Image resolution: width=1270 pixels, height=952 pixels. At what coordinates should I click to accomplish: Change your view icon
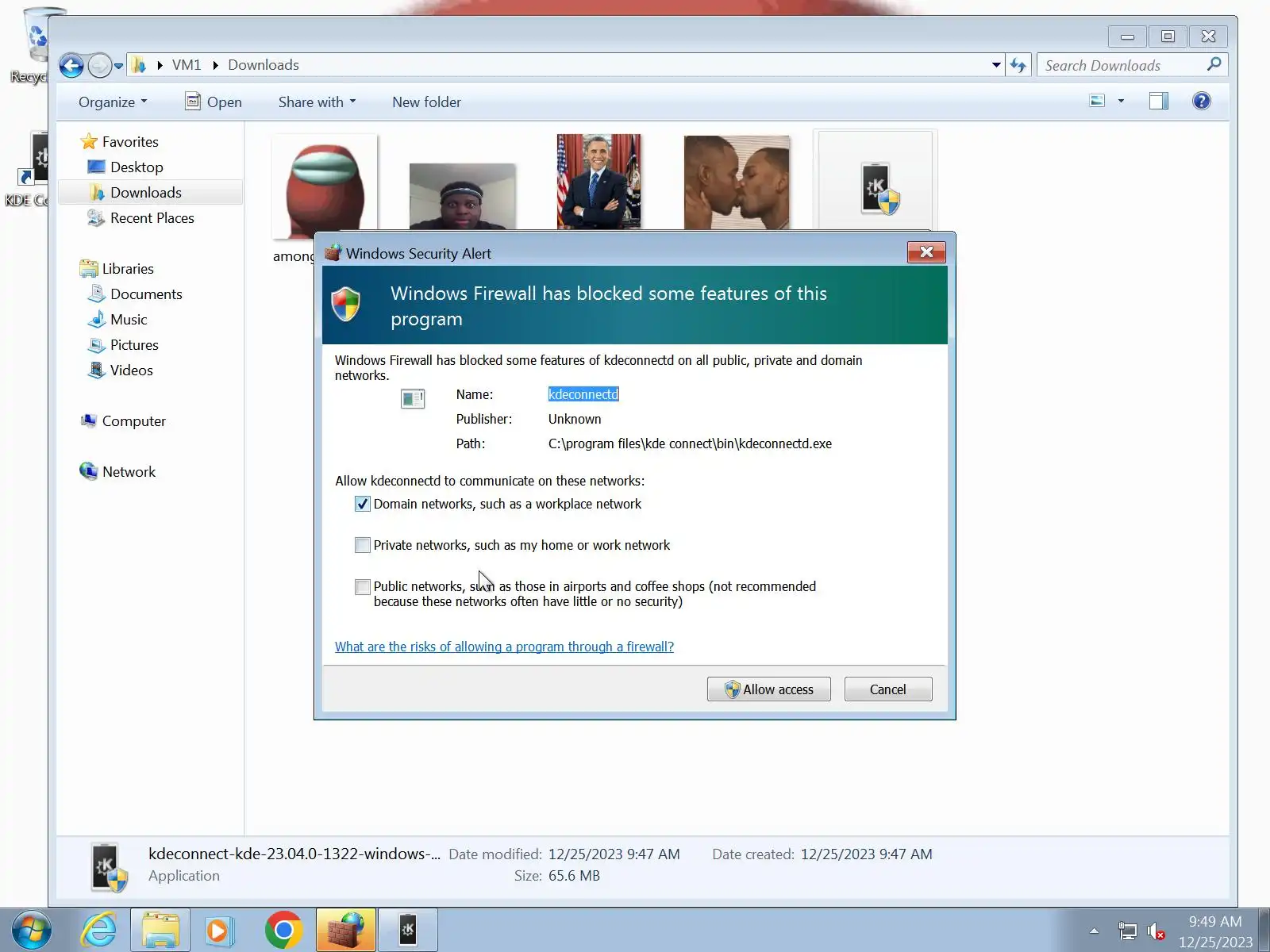point(1097,102)
